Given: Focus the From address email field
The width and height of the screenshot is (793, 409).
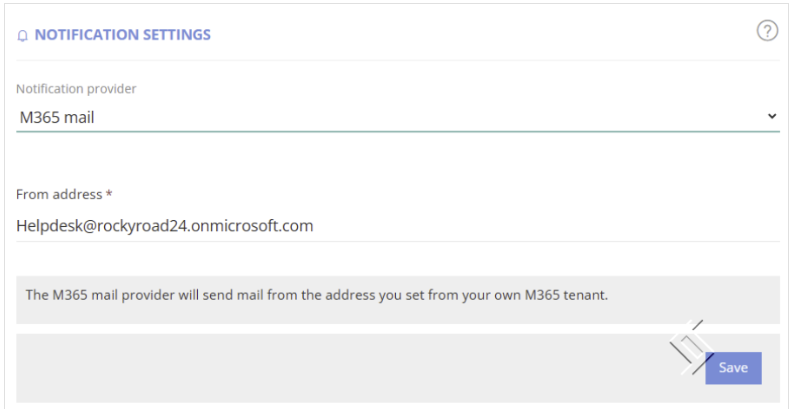Looking at the screenshot, I should [x=398, y=225].
